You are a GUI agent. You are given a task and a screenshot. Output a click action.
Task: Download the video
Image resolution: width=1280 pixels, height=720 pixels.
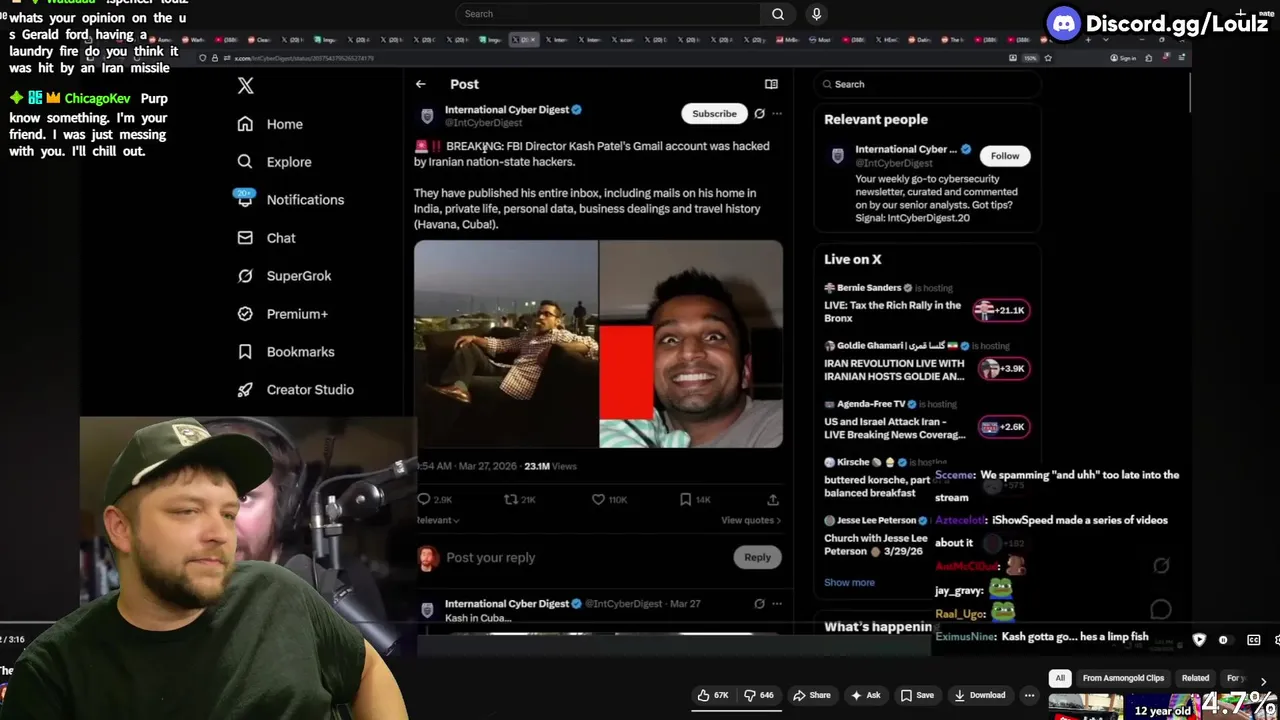pos(979,695)
